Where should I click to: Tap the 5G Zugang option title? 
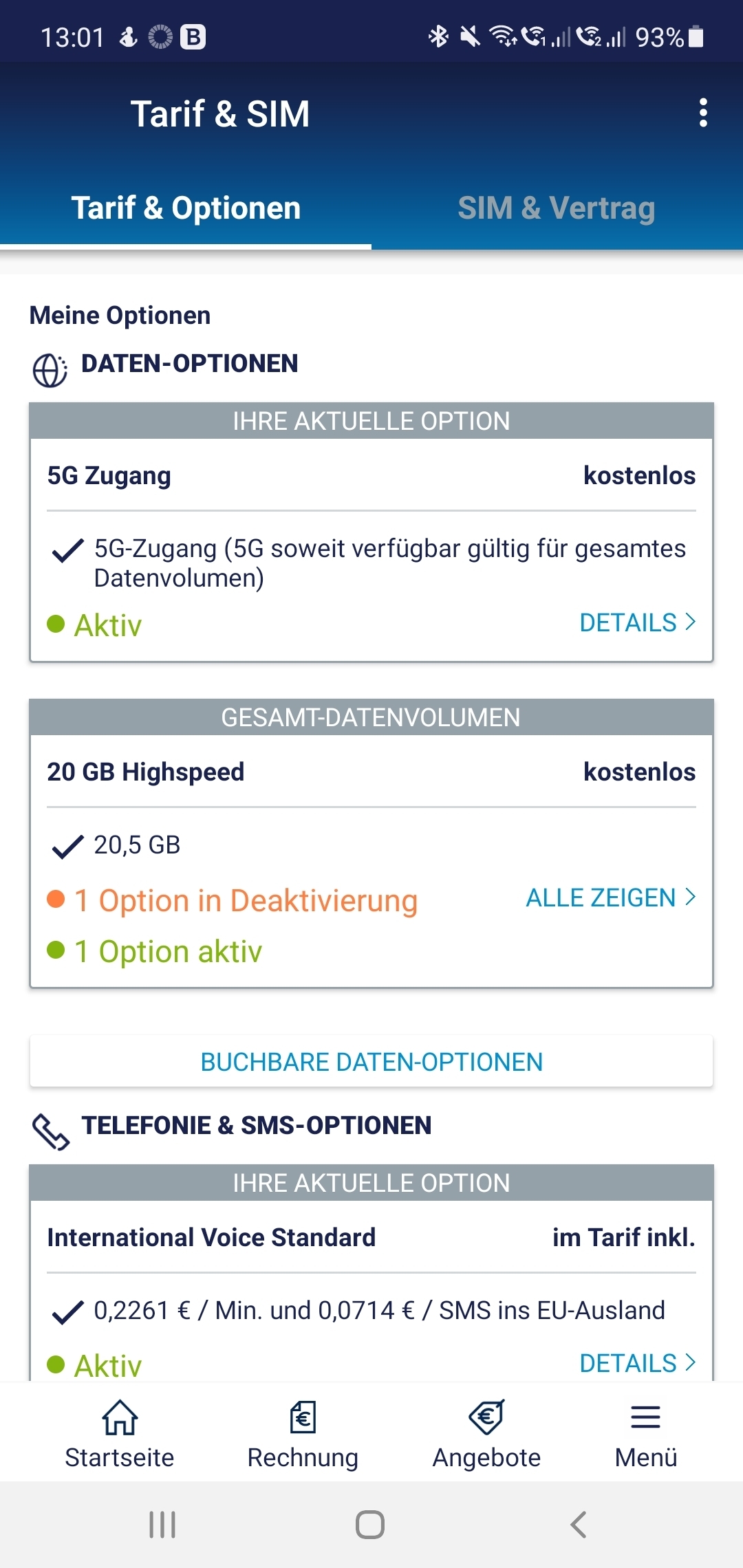point(109,476)
